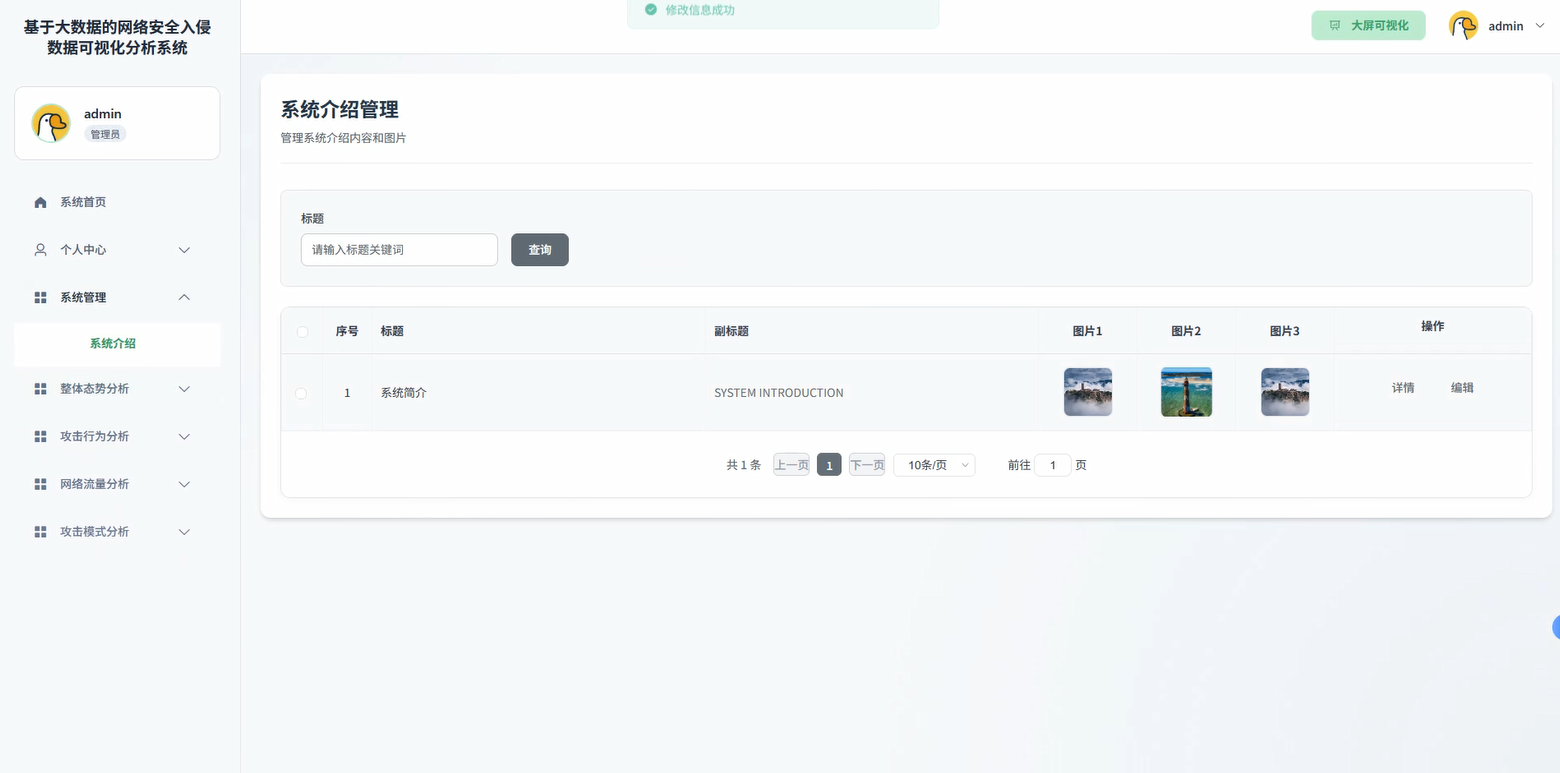Open the 个人中心 menu label
Screen dimensions: 1560x773
point(83,250)
